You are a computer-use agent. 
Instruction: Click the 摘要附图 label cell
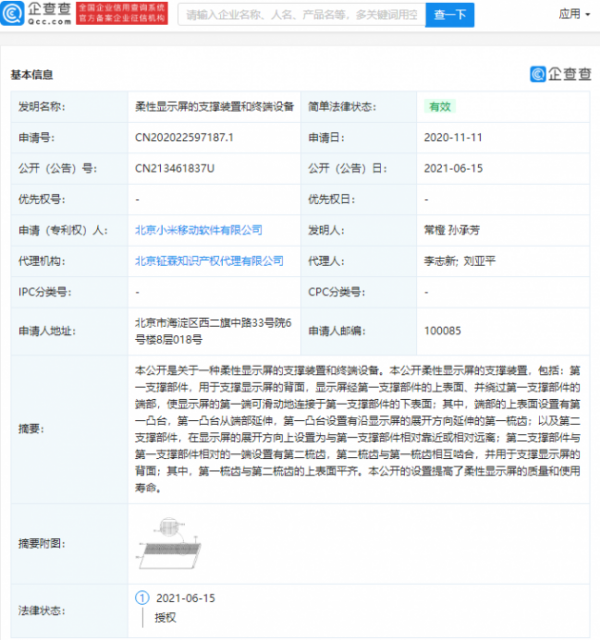(69, 544)
